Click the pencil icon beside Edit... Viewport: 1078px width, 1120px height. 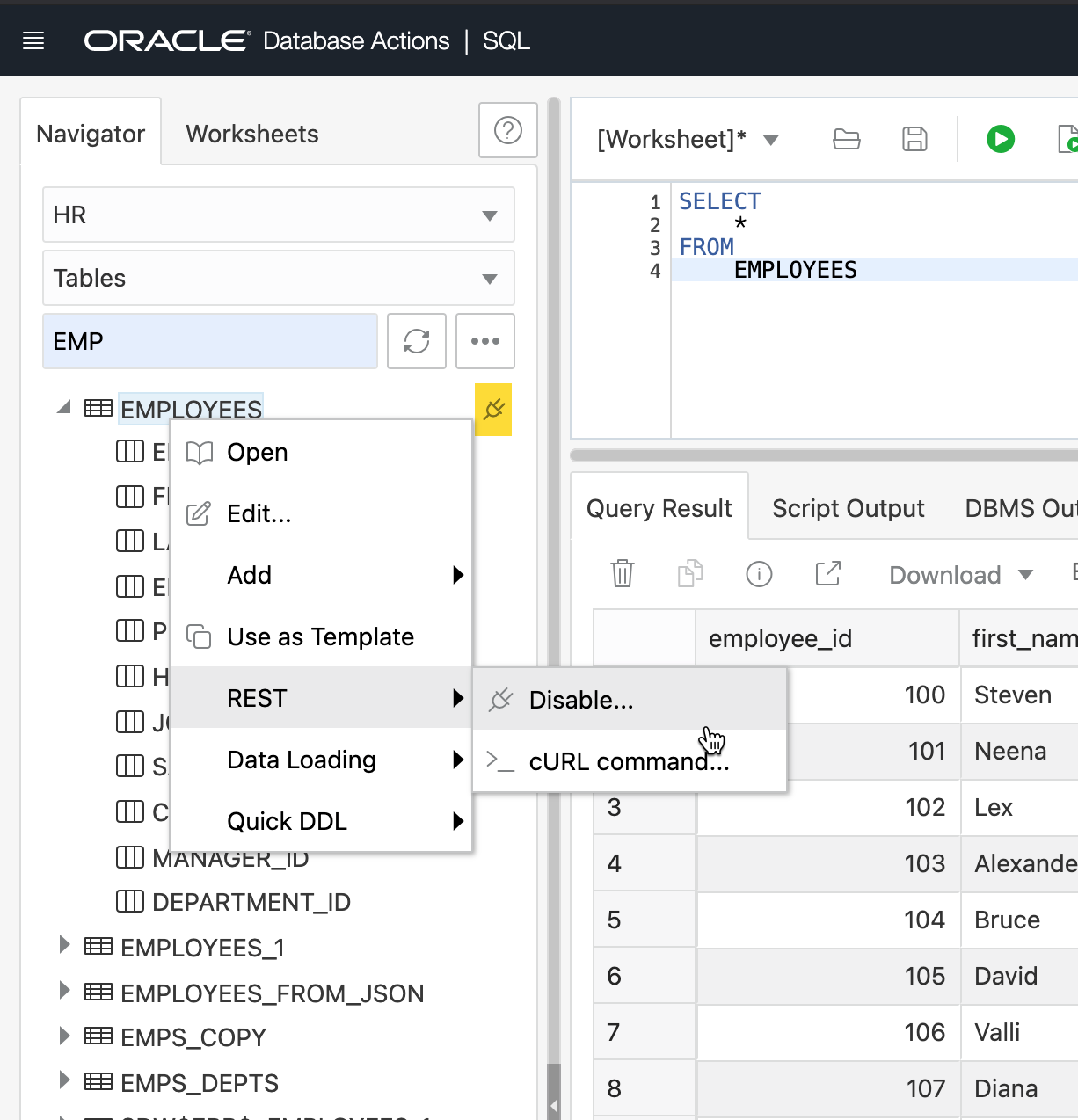coord(199,513)
